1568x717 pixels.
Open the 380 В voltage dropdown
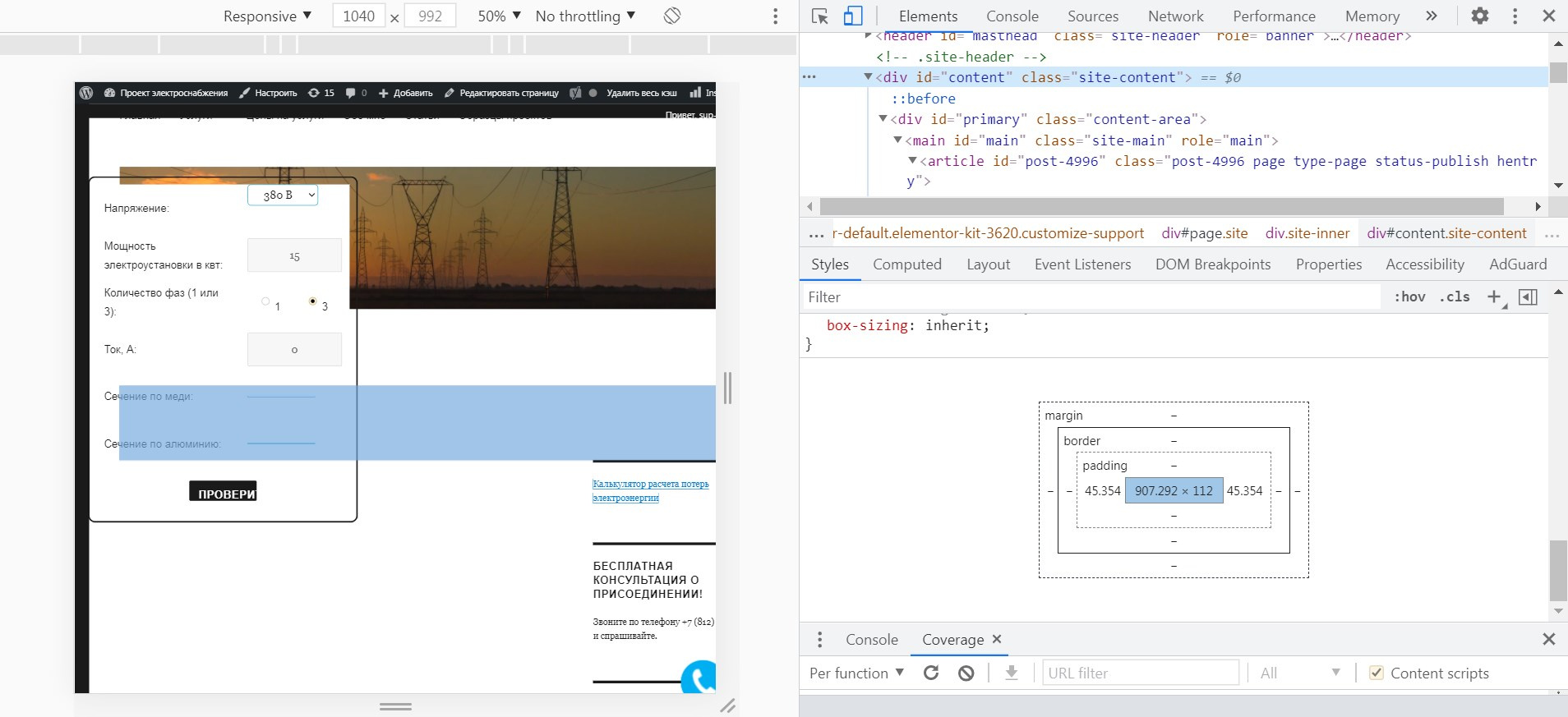pos(283,195)
